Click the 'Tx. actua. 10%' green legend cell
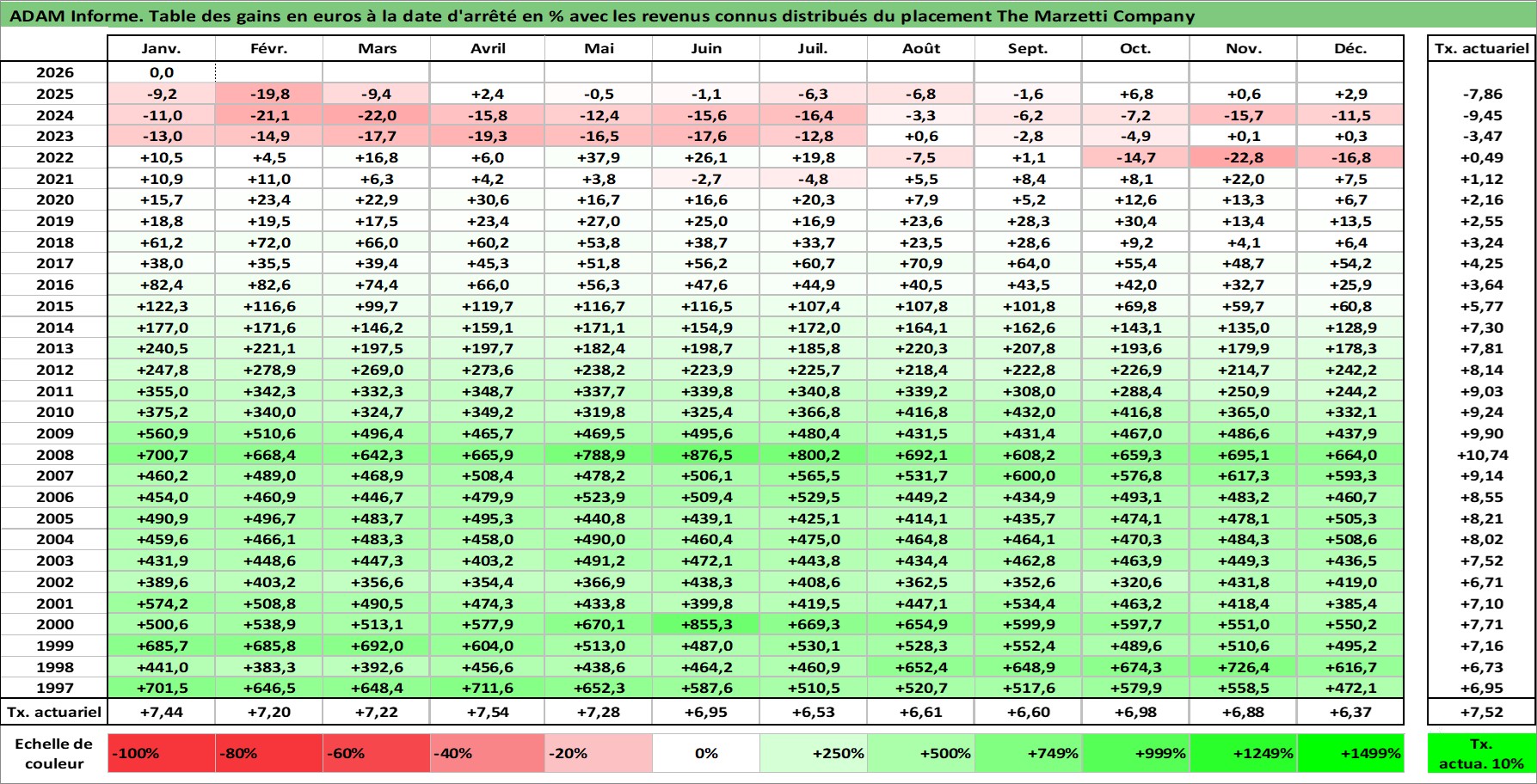1537x784 pixels. click(1481, 753)
